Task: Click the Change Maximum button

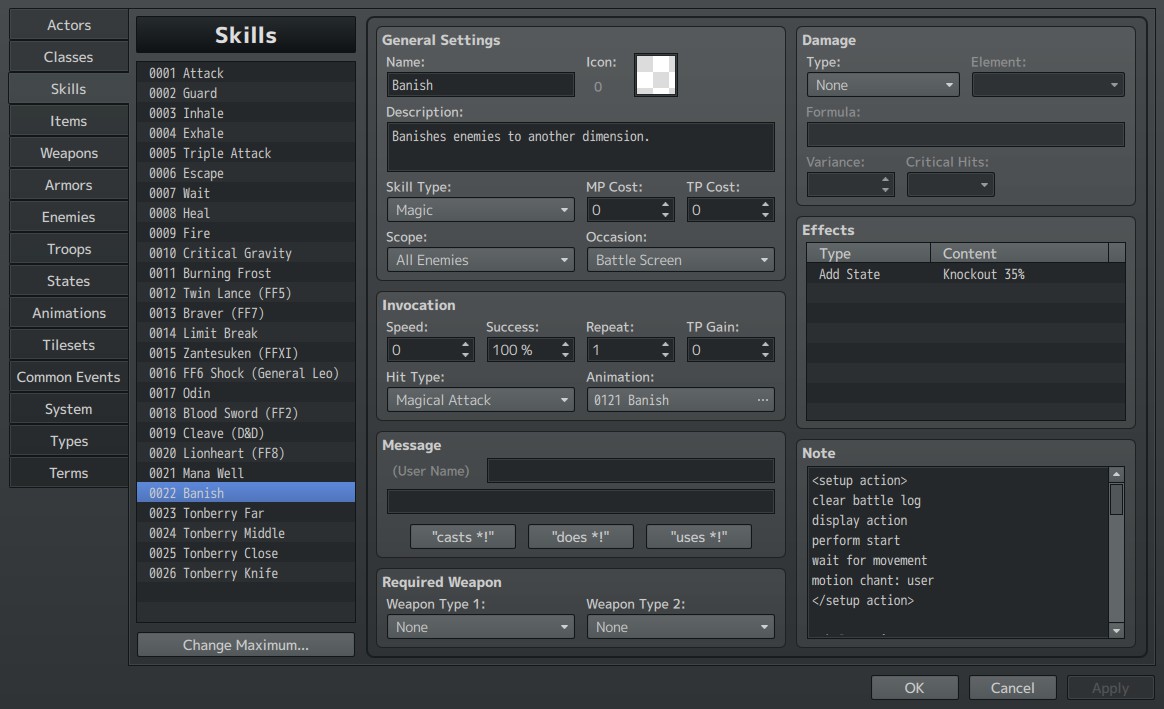Action: [246, 645]
